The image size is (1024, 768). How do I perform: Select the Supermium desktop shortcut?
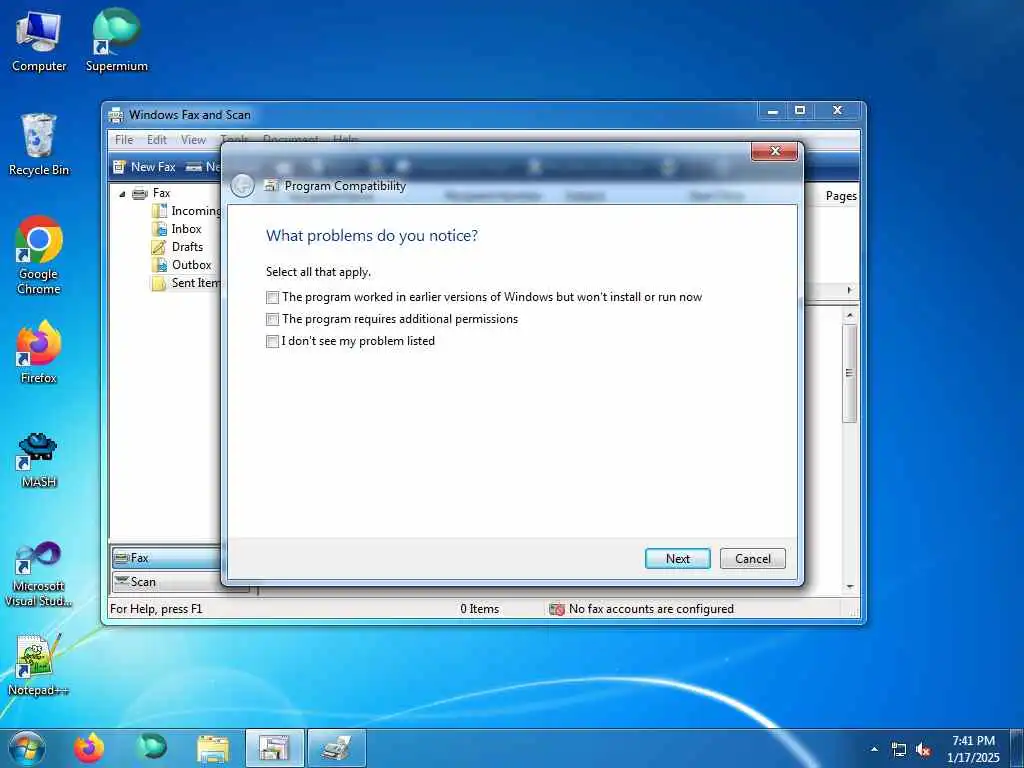(116, 40)
